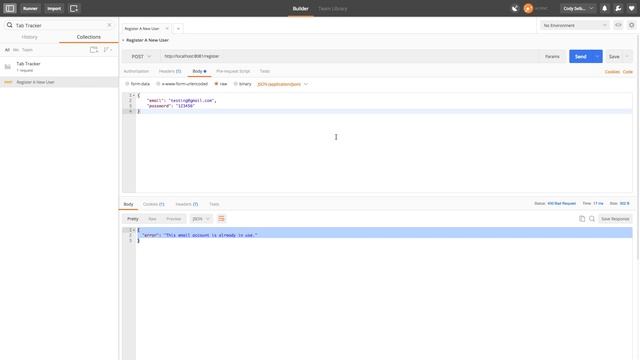Open the No Environment dropdown
The height and width of the screenshot is (360, 640).
click(575, 25)
